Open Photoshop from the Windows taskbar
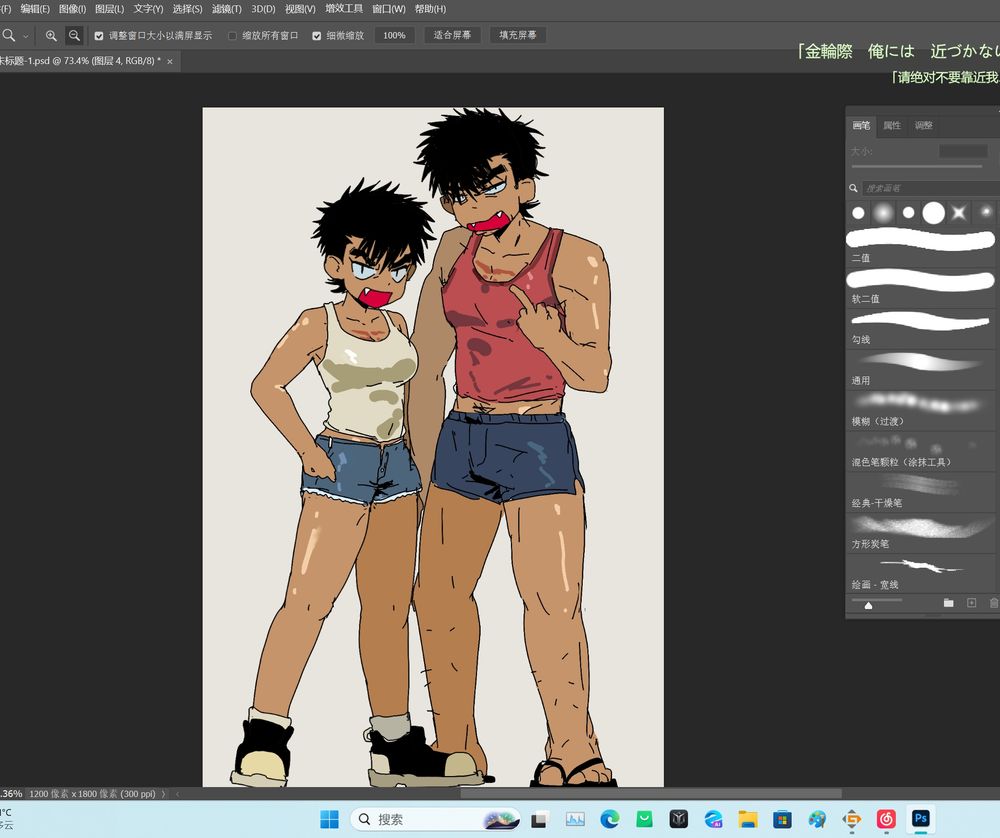The height and width of the screenshot is (838, 1000). [x=921, y=819]
